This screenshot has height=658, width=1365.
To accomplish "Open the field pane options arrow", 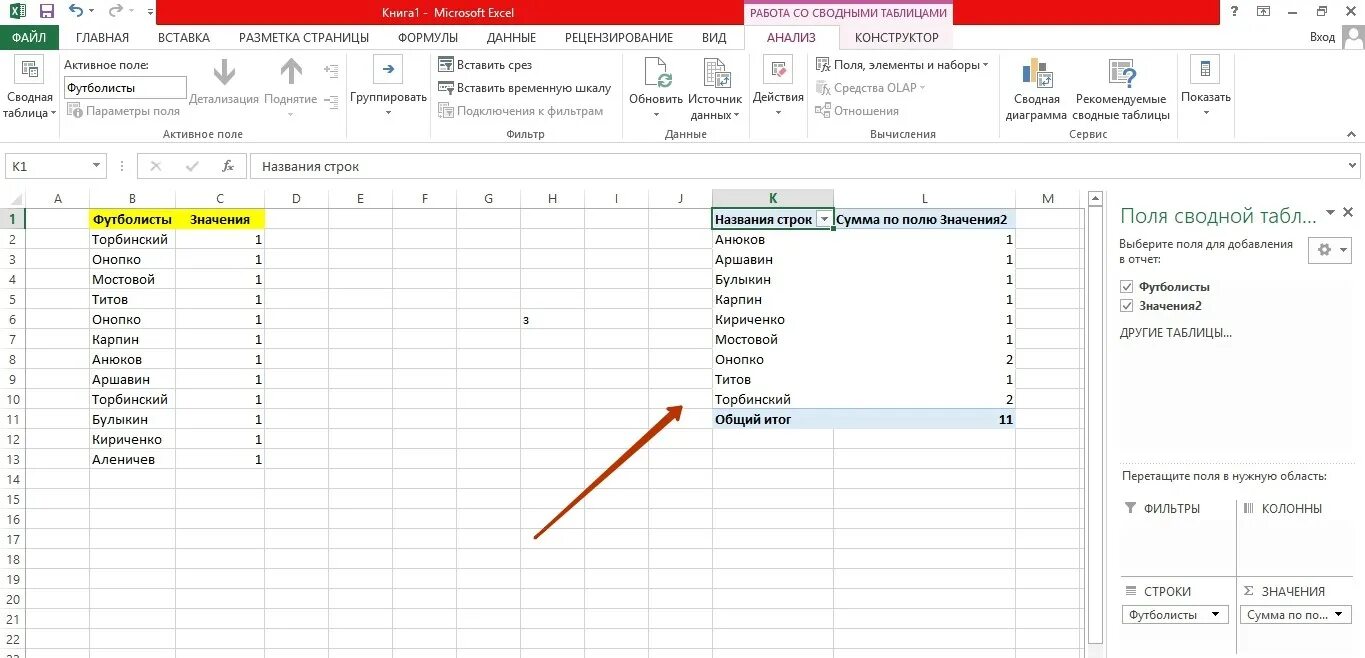I will tap(1330, 213).
